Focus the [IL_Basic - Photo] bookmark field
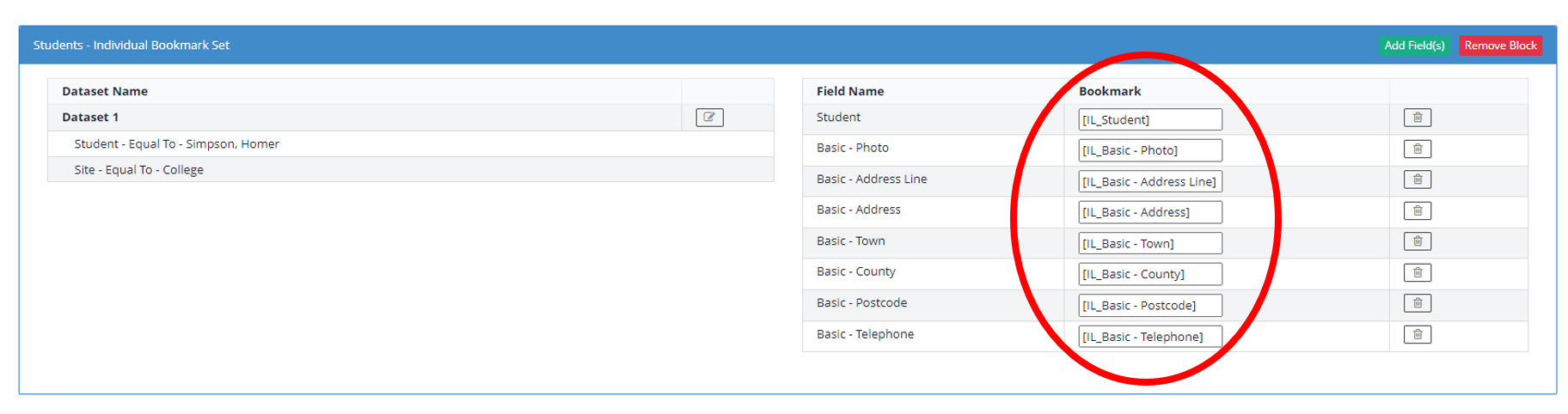1568x414 pixels. (1149, 150)
